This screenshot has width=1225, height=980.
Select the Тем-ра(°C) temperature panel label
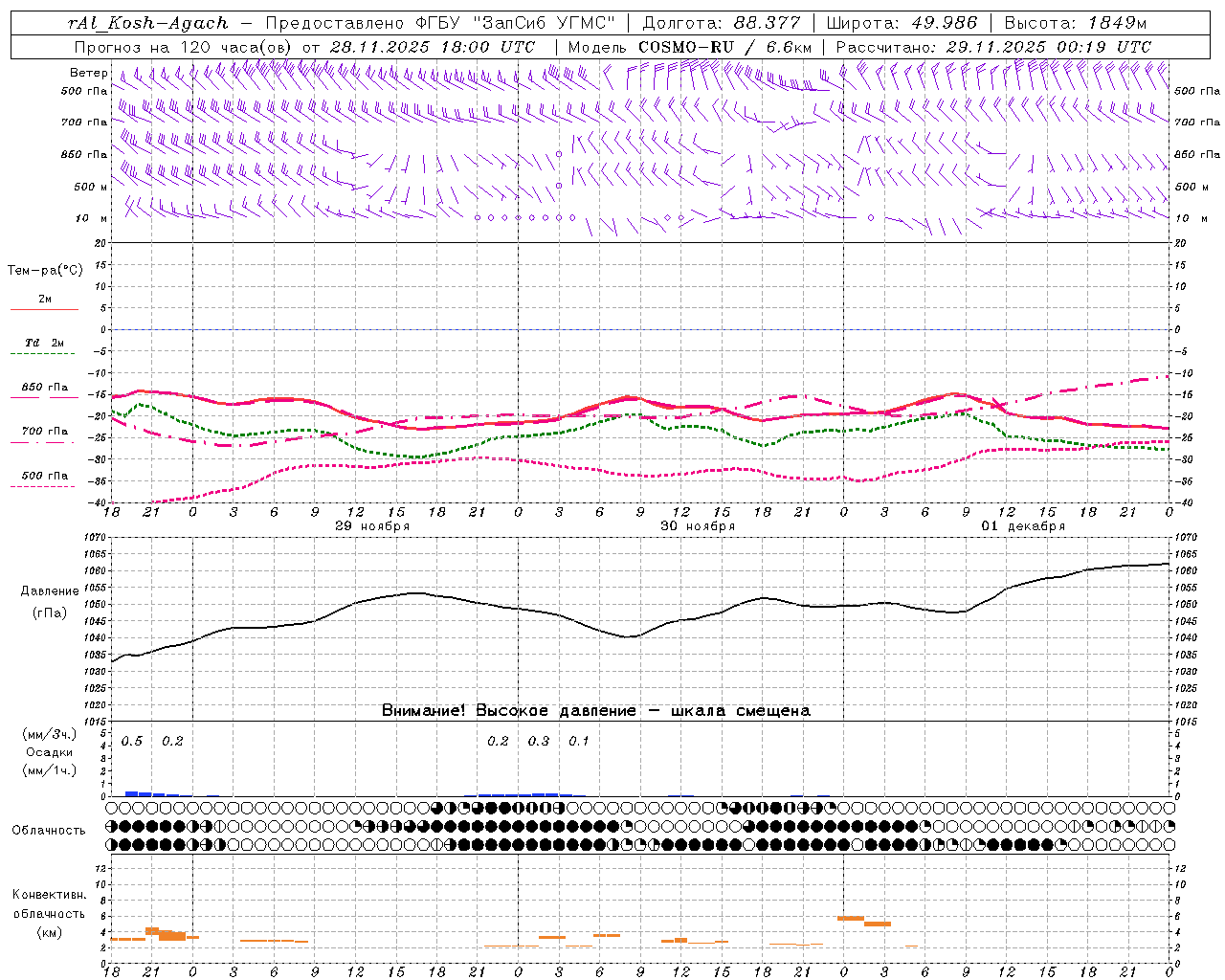coord(45,271)
